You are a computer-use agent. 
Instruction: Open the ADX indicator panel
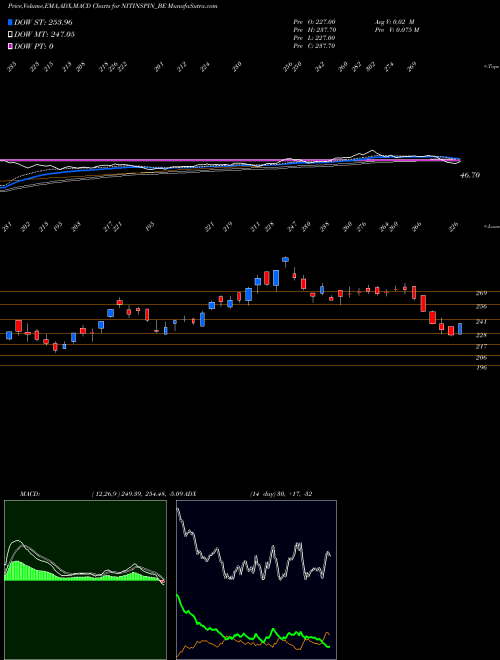[256, 580]
